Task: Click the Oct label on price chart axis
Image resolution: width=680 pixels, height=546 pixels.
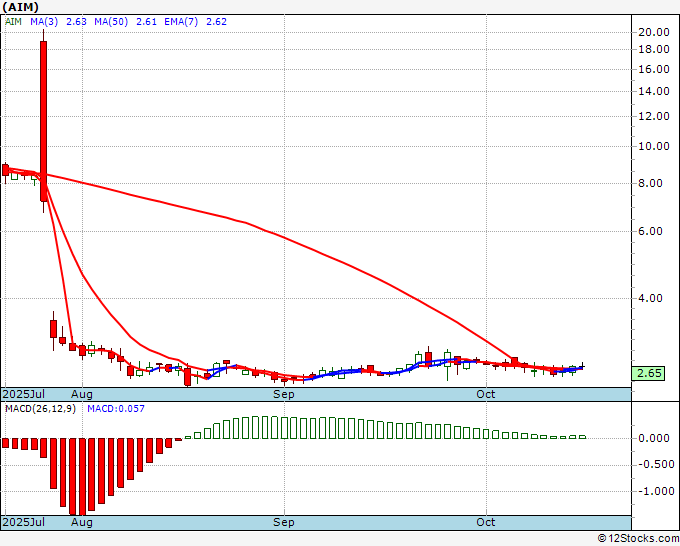Action: [x=485, y=394]
